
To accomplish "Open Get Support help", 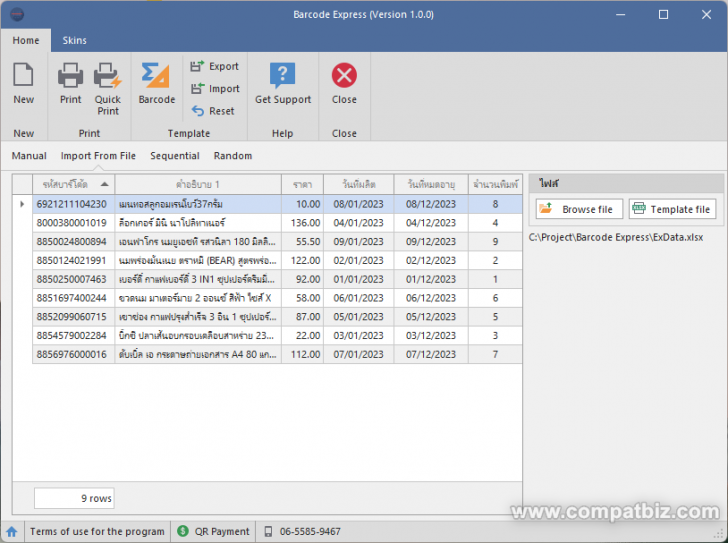I will tap(283, 84).
